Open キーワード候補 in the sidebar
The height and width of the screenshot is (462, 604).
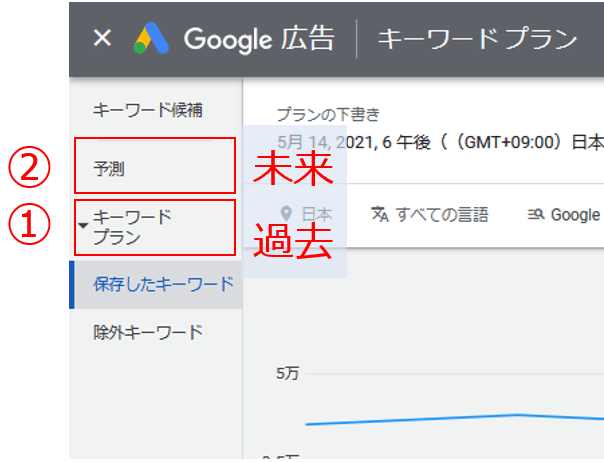pos(148,110)
